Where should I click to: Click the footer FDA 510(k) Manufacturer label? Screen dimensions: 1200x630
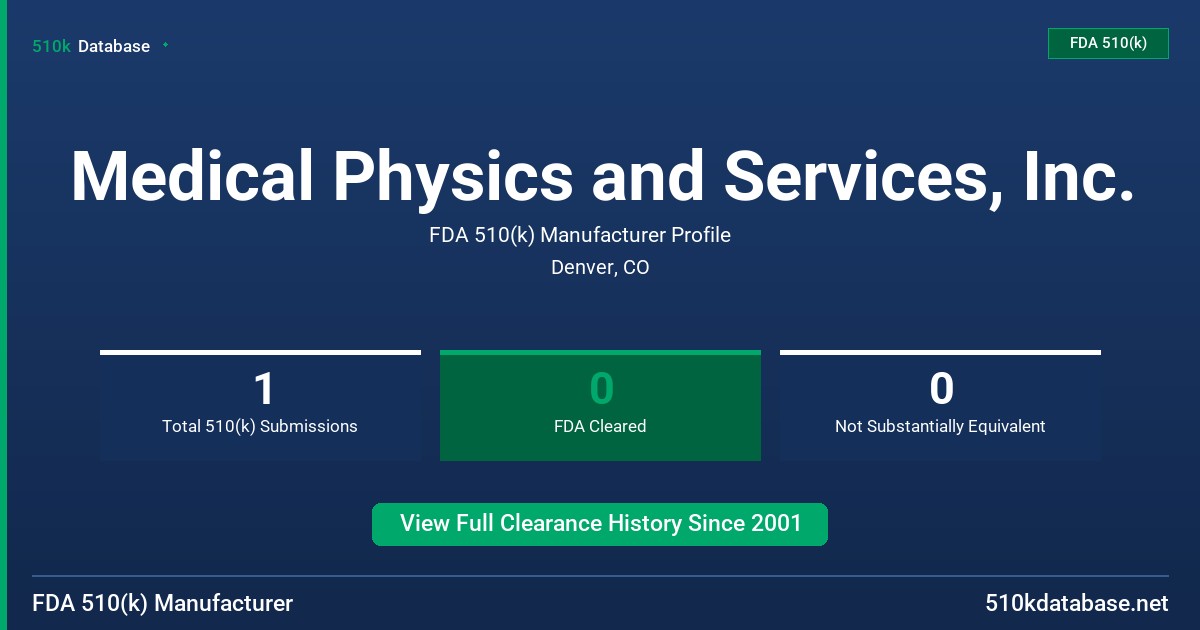pos(163,603)
